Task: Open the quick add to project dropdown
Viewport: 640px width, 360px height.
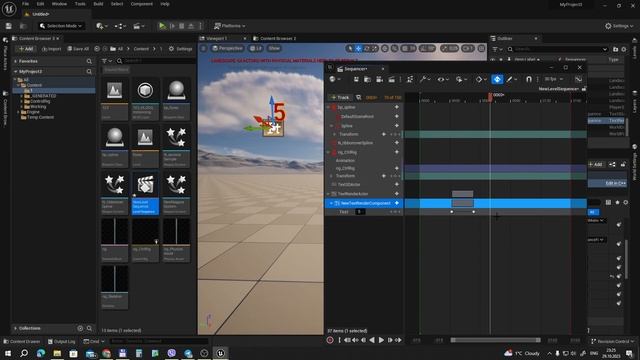Action: click(x=102, y=26)
